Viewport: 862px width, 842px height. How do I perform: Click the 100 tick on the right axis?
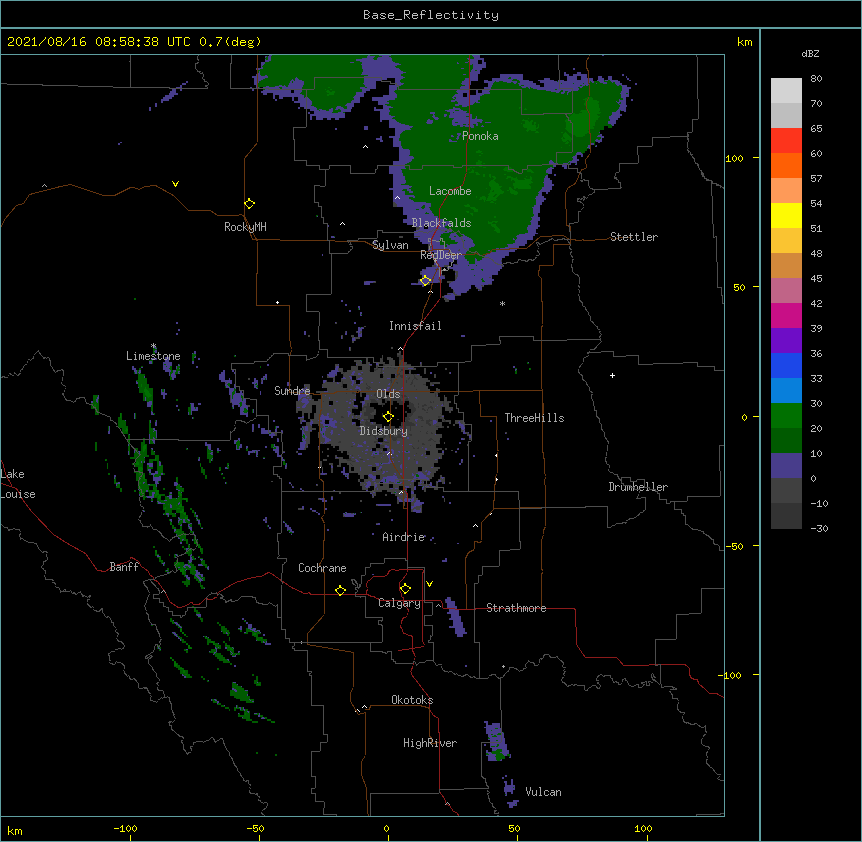734,158
